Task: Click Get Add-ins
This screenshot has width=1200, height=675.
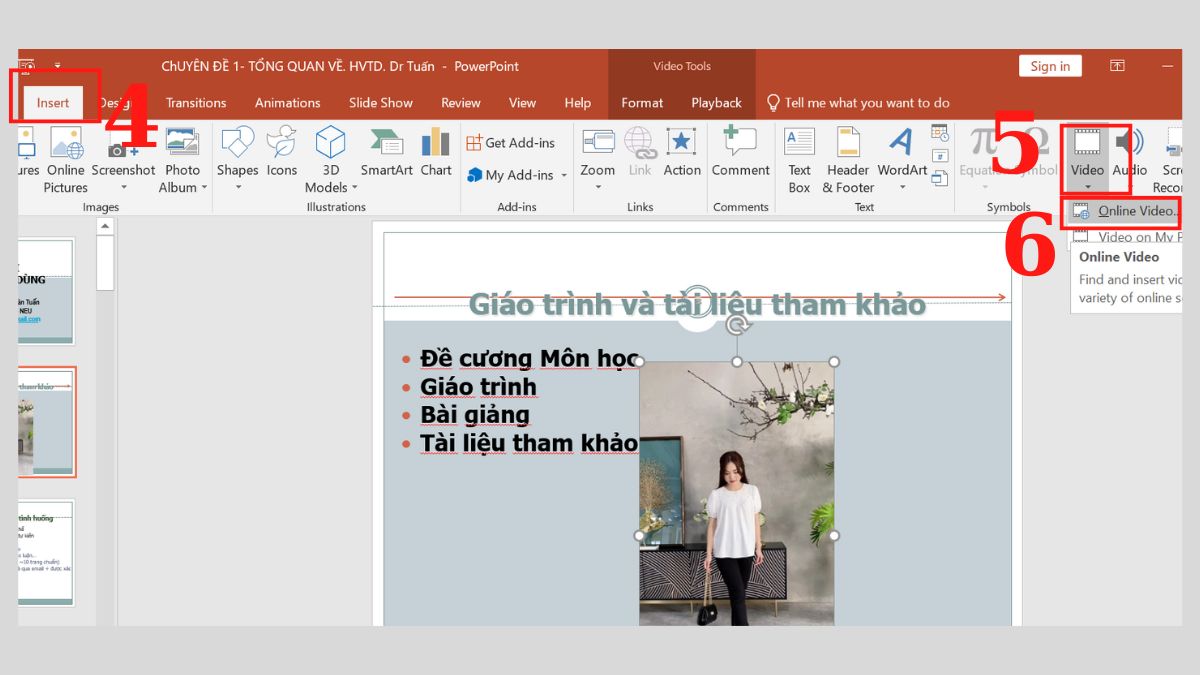Action: tap(513, 142)
